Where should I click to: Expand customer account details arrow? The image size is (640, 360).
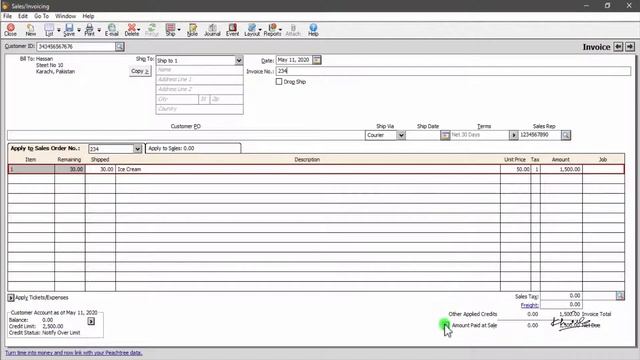pyautogui.click(x=91, y=322)
